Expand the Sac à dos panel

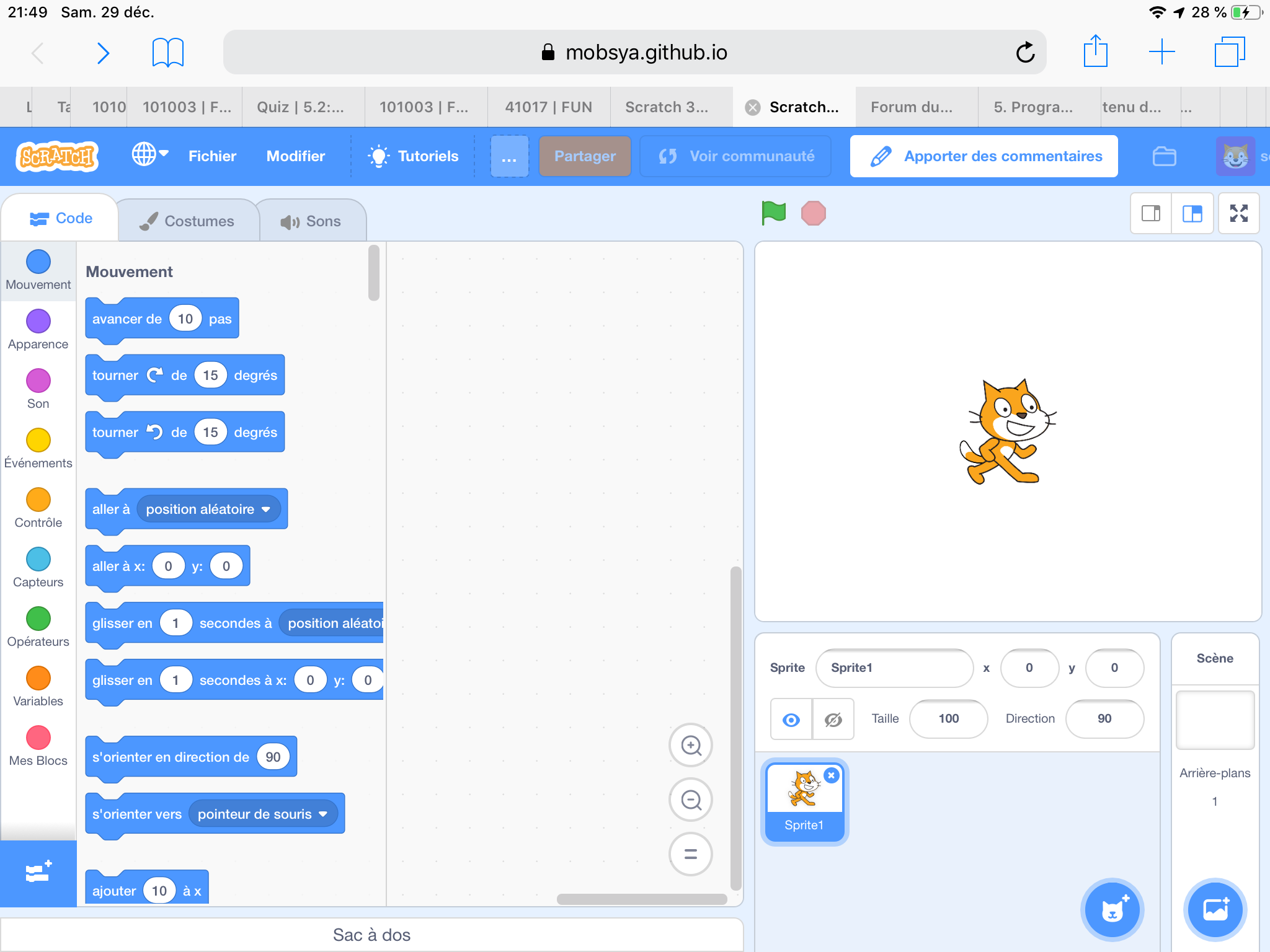371,935
